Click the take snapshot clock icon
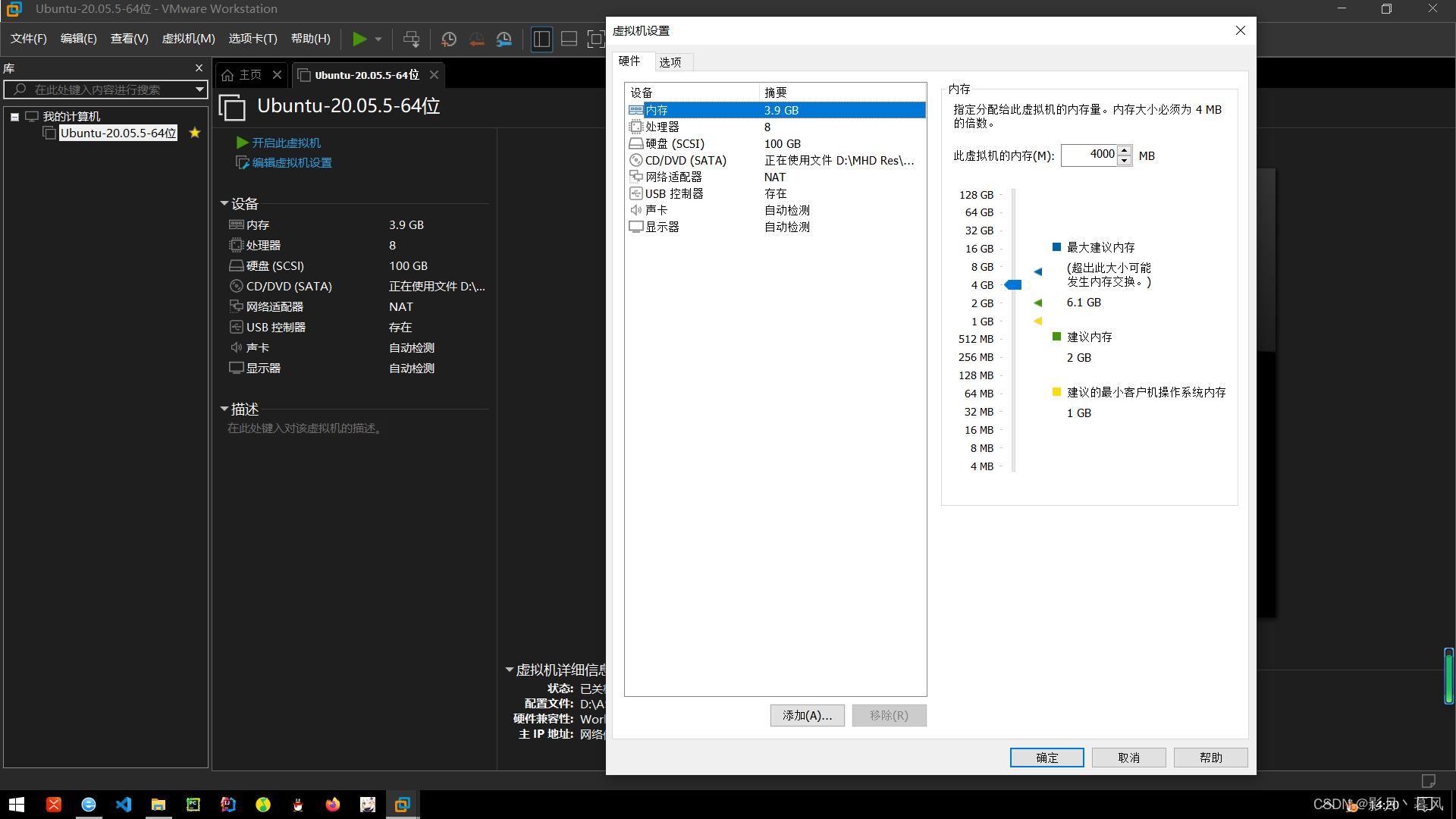 449,39
